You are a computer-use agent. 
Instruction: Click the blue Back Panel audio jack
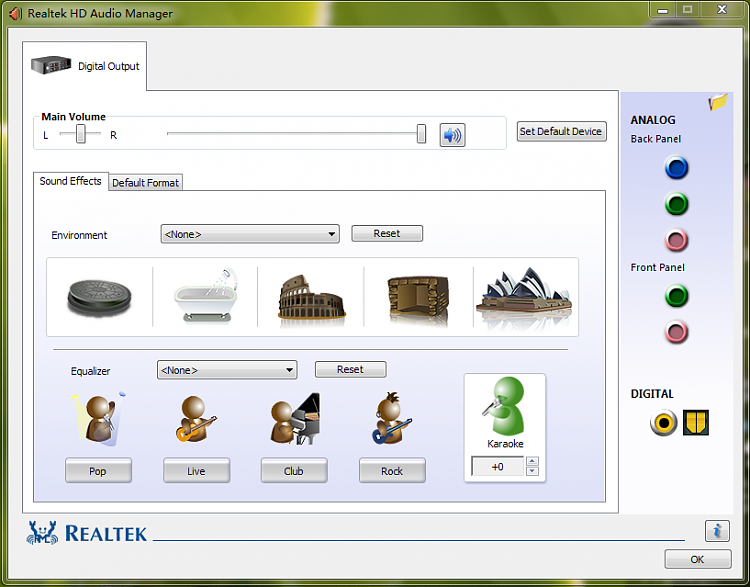tap(676, 168)
